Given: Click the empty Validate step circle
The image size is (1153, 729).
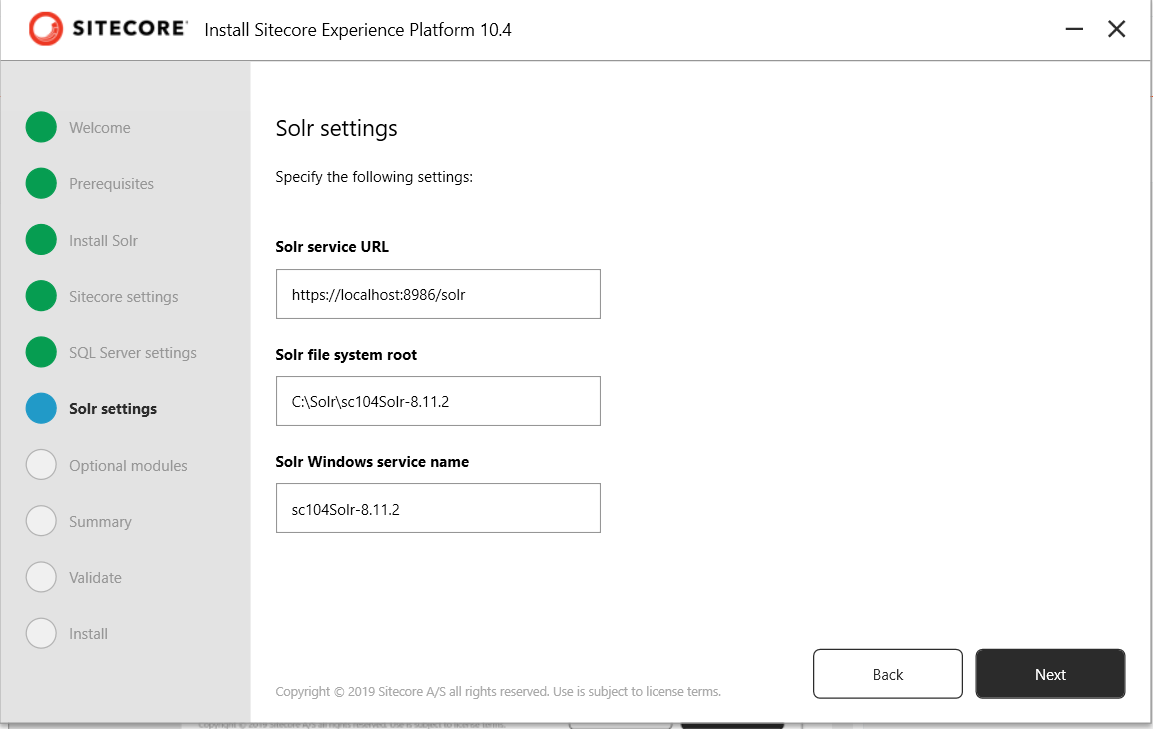Looking at the screenshot, I should (41, 577).
